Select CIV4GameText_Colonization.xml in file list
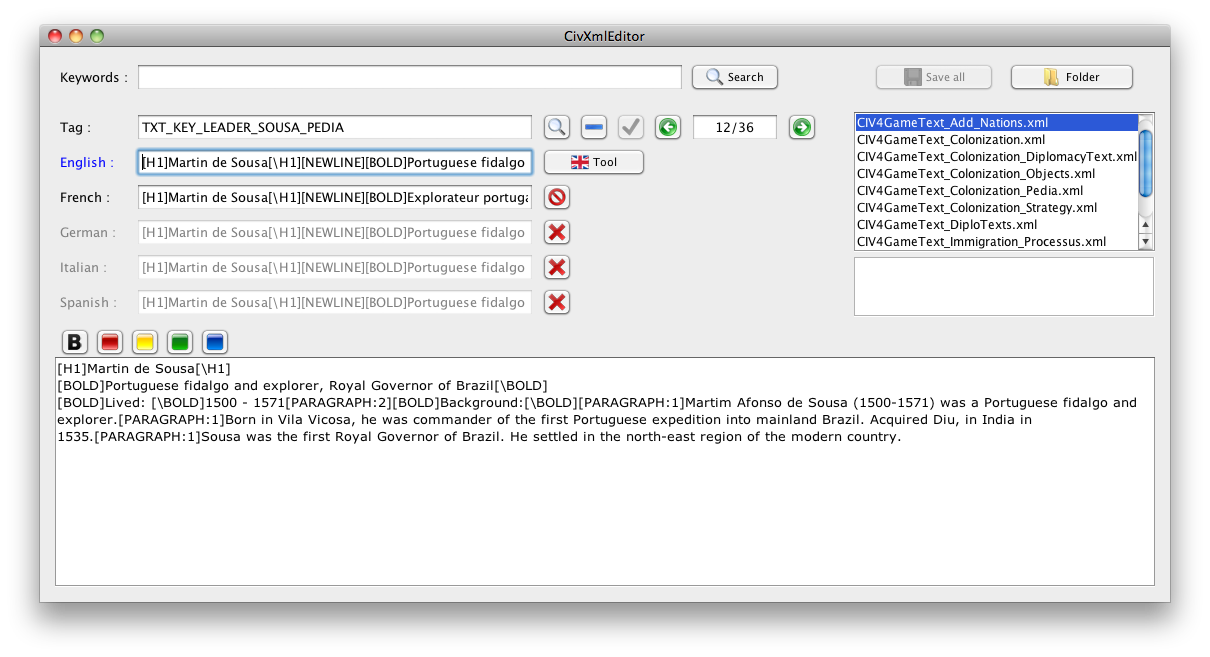The image size is (1210, 657). (x=996, y=139)
